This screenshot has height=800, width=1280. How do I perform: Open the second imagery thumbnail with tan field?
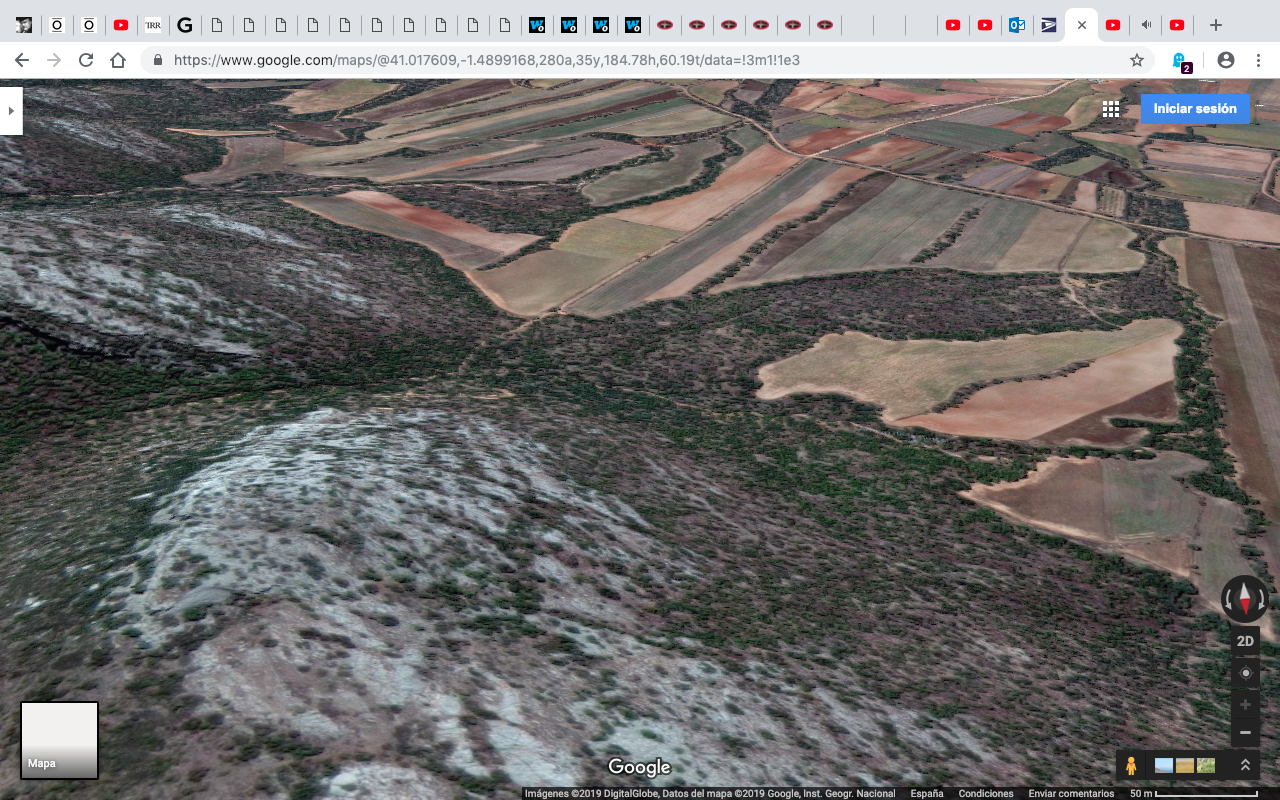(x=1185, y=765)
